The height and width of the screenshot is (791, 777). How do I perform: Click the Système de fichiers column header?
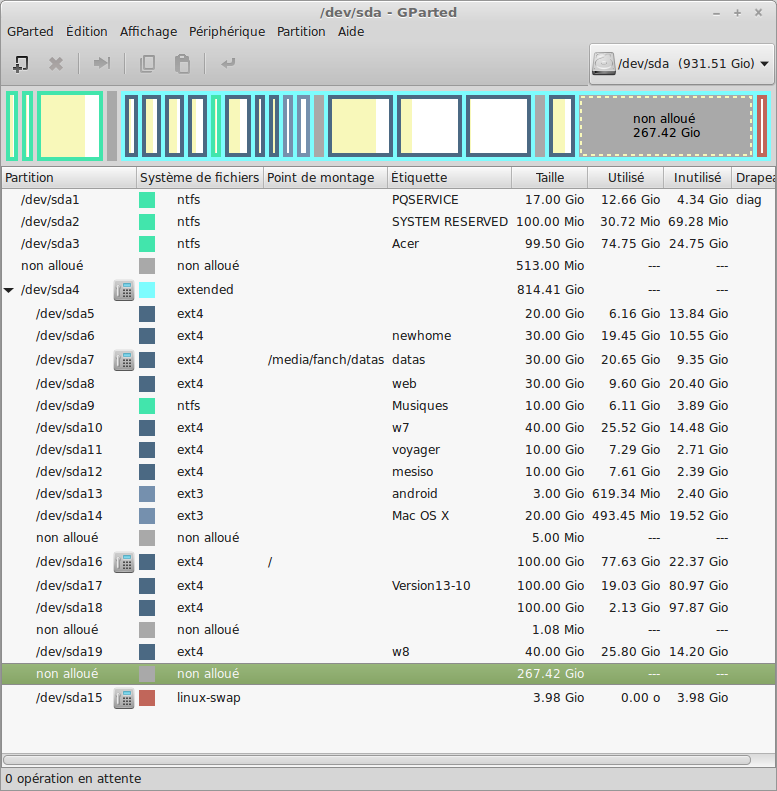click(x=199, y=178)
